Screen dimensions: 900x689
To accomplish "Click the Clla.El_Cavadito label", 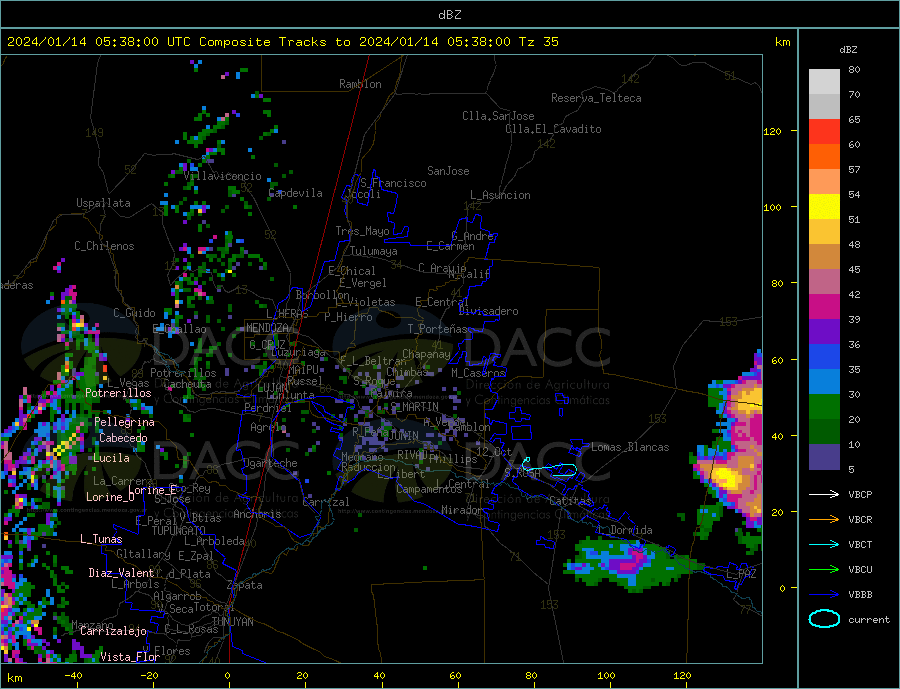I will pyautogui.click(x=553, y=129).
